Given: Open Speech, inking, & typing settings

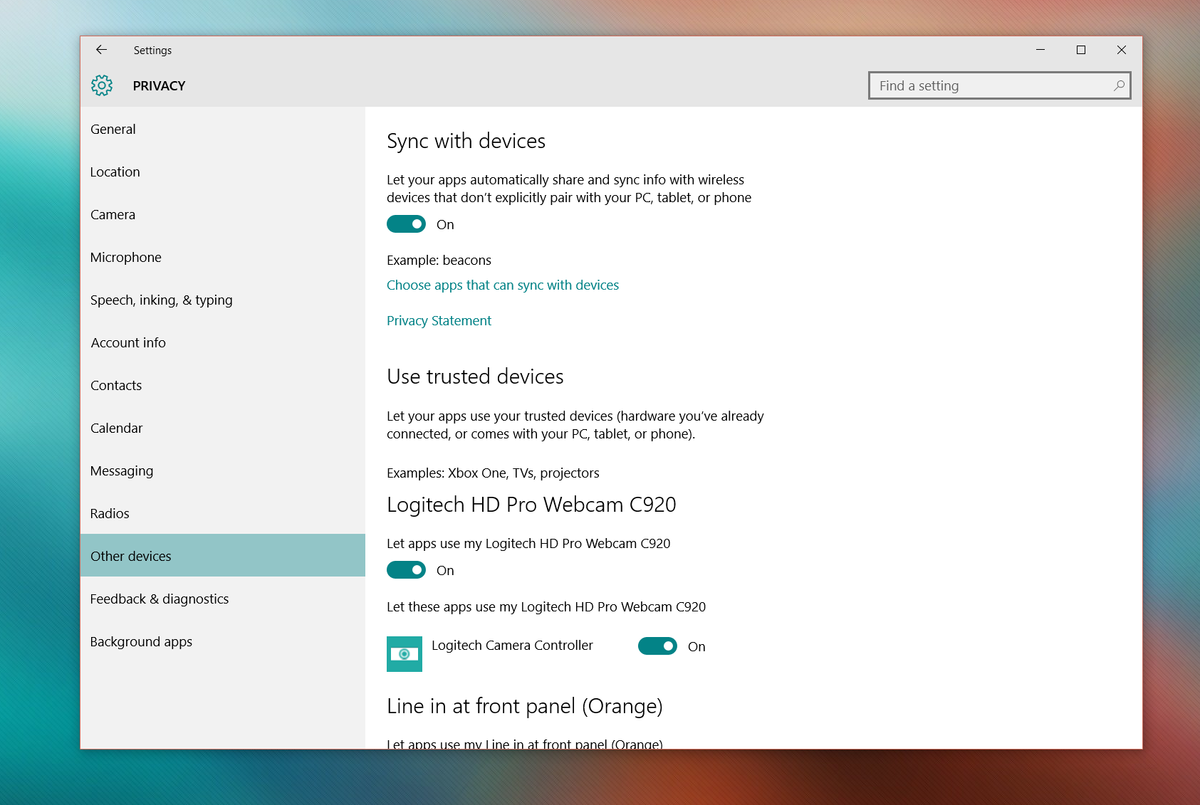Looking at the screenshot, I should (x=161, y=300).
